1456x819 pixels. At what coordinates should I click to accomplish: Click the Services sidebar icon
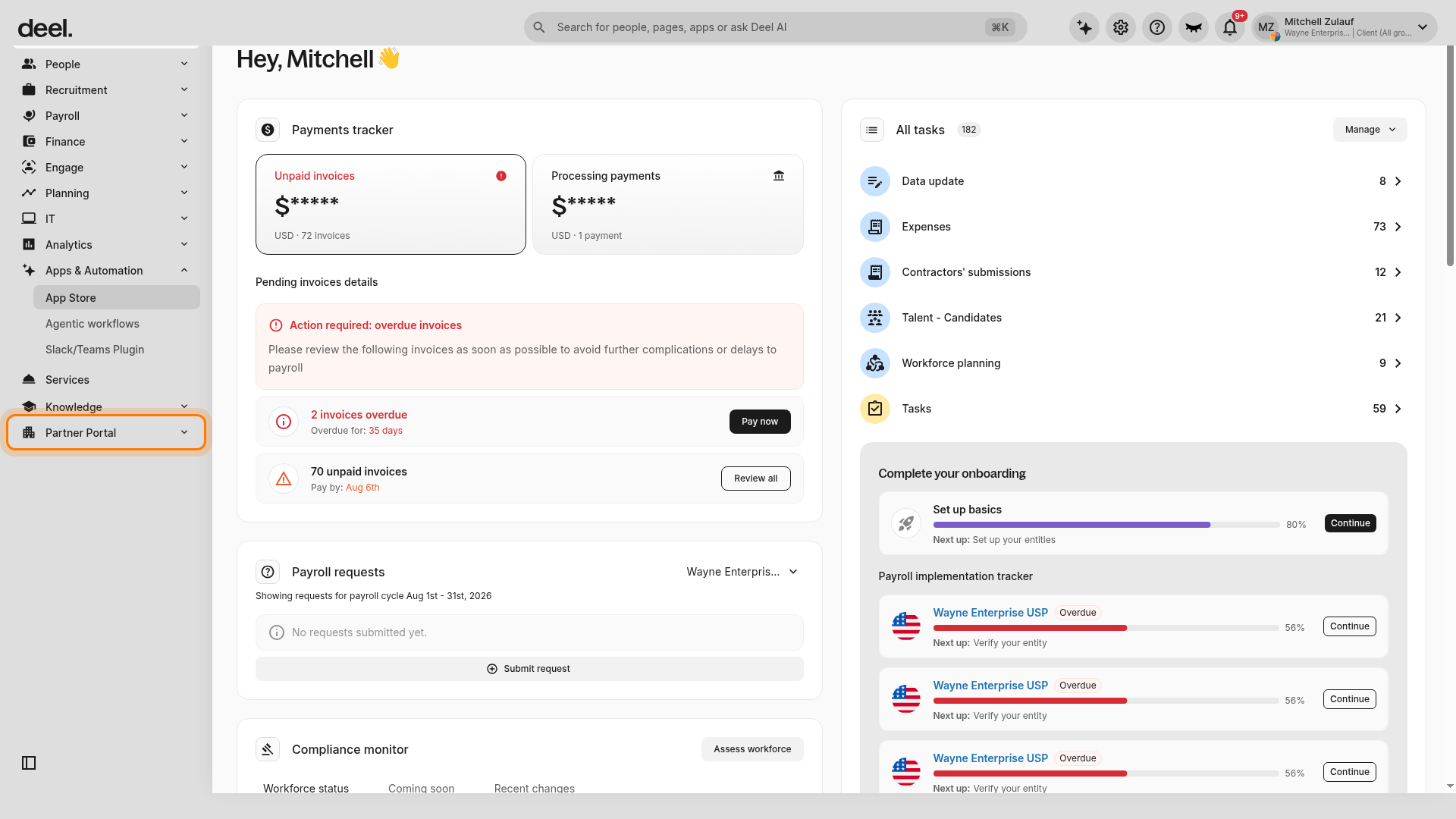click(x=29, y=380)
